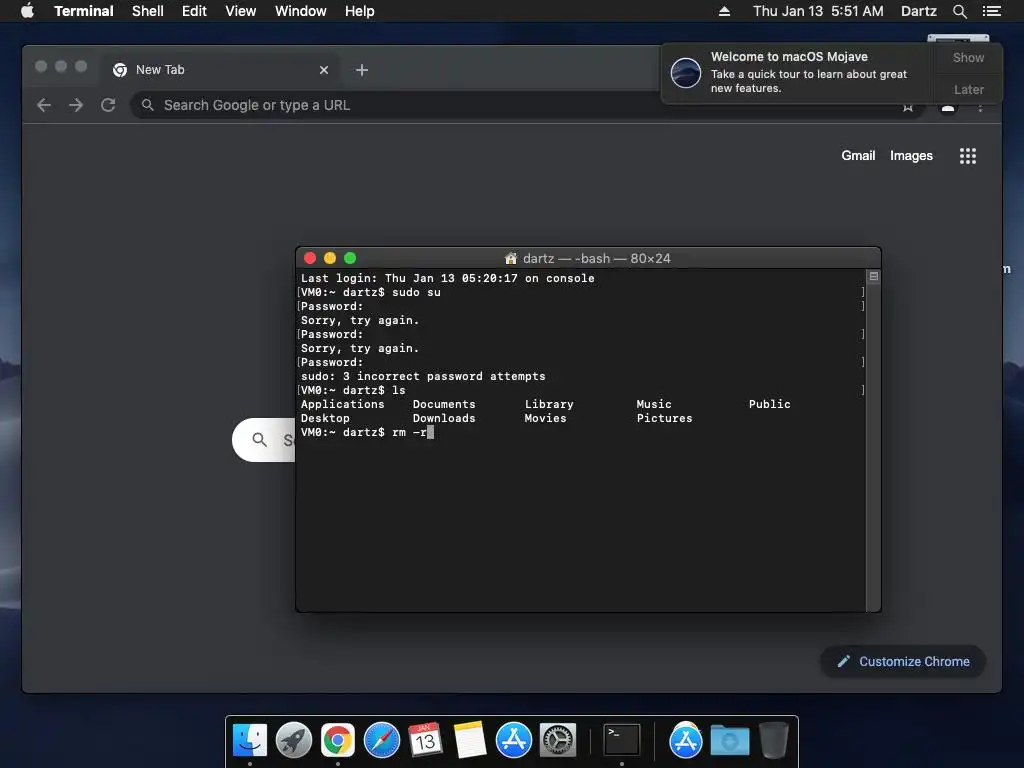Viewport: 1024px width, 768px height.
Task: Open the Gmail link in Chrome
Action: 857,155
